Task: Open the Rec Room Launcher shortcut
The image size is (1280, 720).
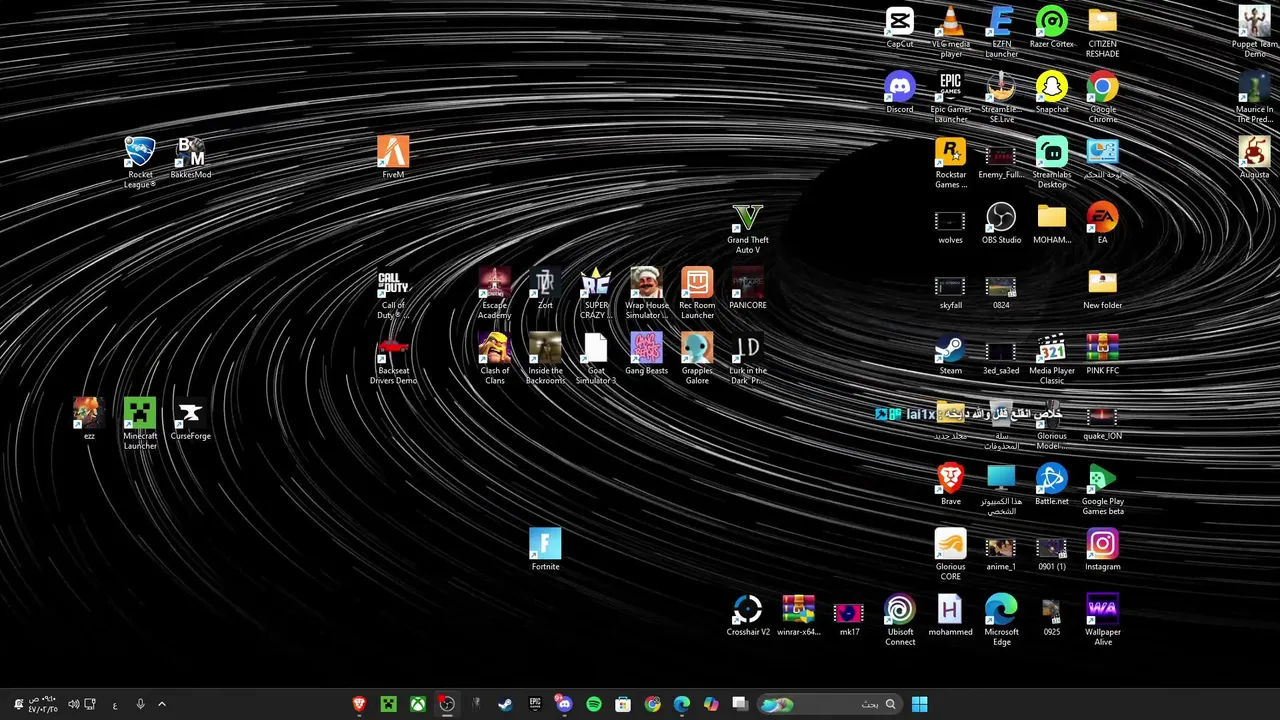Action: pos(697,294)
